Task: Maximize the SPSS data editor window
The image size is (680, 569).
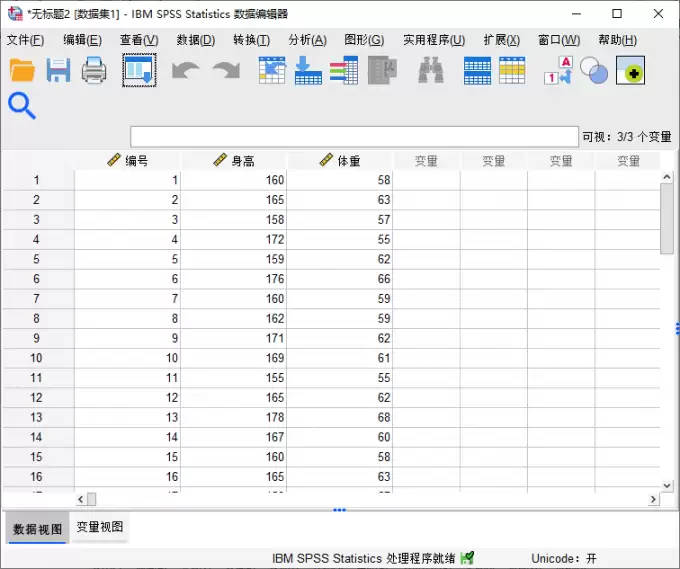Action: point(617,14)
